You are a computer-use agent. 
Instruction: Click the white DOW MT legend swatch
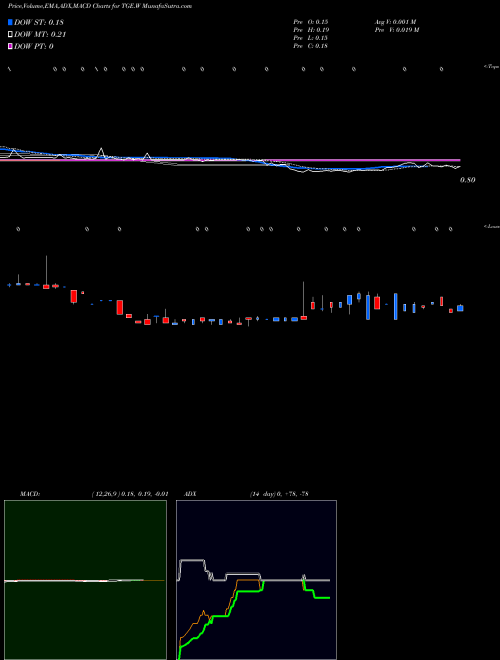tap(11, 34)
